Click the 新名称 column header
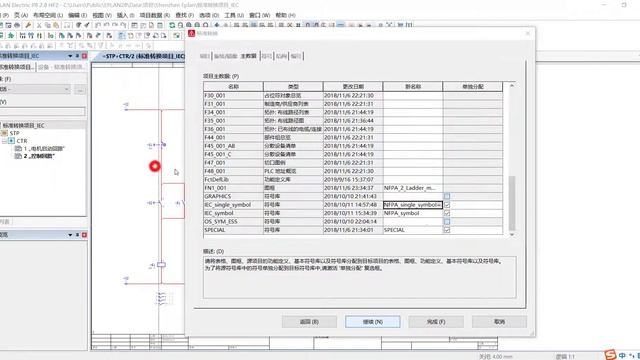The width and height of the screenshot is (640, 360). [413, 87]
